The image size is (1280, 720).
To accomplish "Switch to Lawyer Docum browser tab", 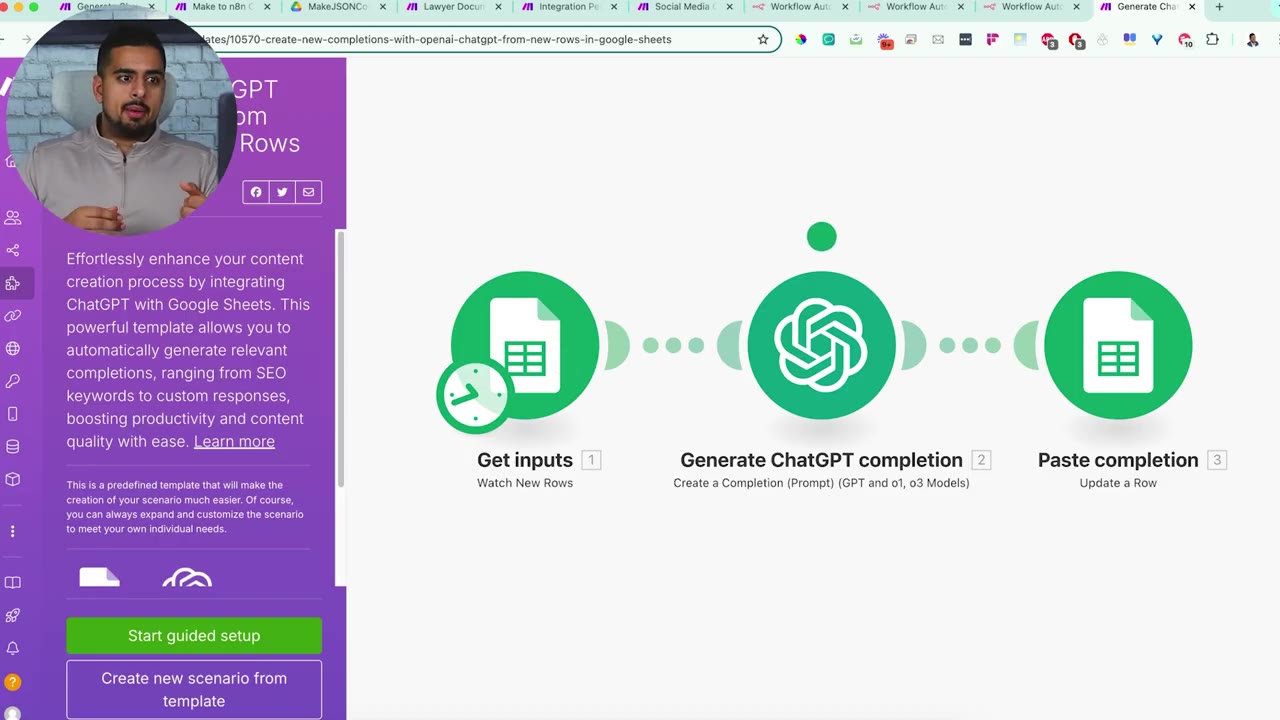I will [x=455, y=7].
